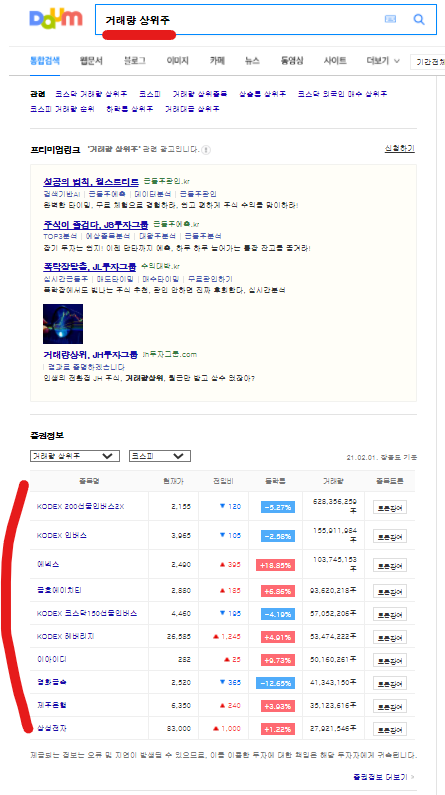The height and width of the screenshot is (795, 445).
Task: Switch to the 이미지 tab
Action: pos(178,61)
